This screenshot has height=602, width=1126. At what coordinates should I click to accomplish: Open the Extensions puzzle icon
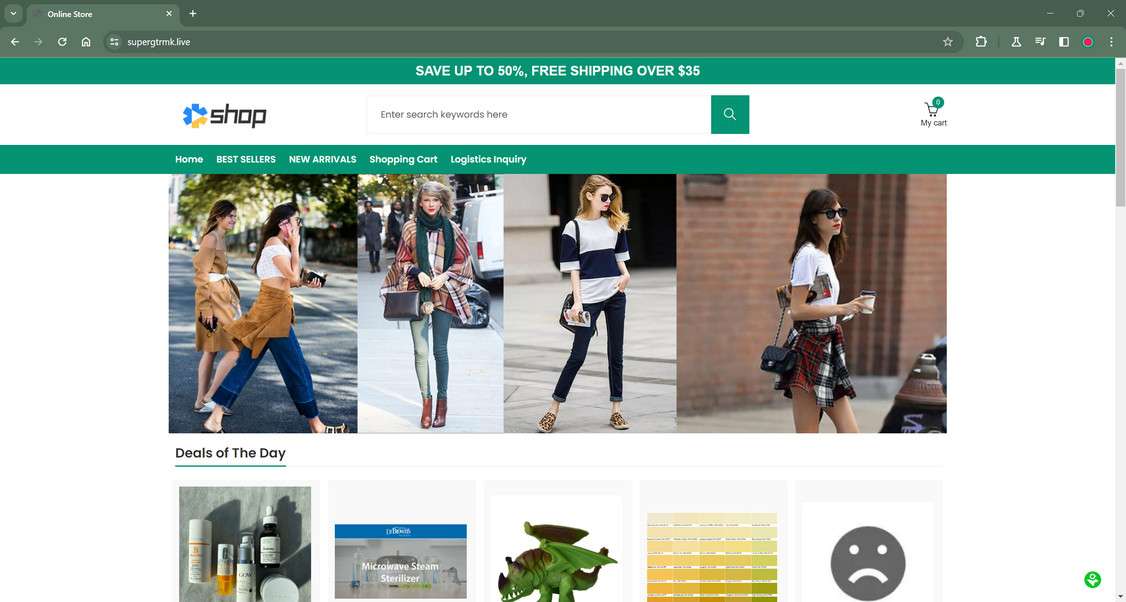(981, 42)
